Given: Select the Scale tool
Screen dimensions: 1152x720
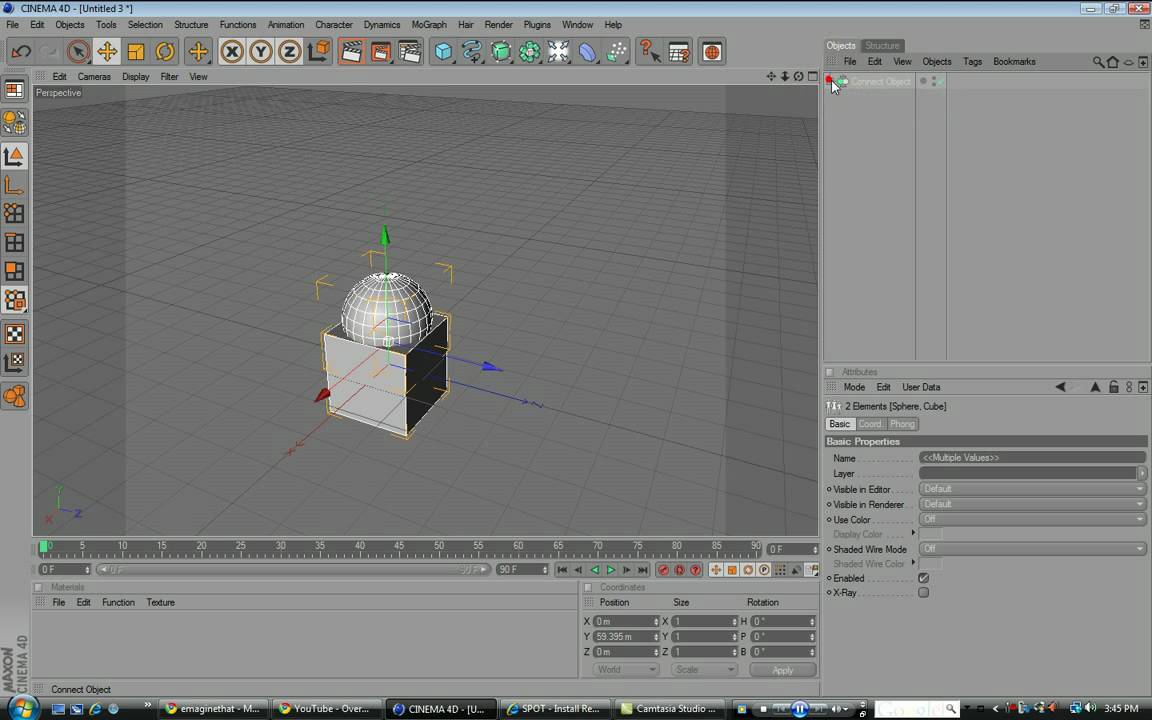Looking at the screenshot, I should click(x=136, y=51).
